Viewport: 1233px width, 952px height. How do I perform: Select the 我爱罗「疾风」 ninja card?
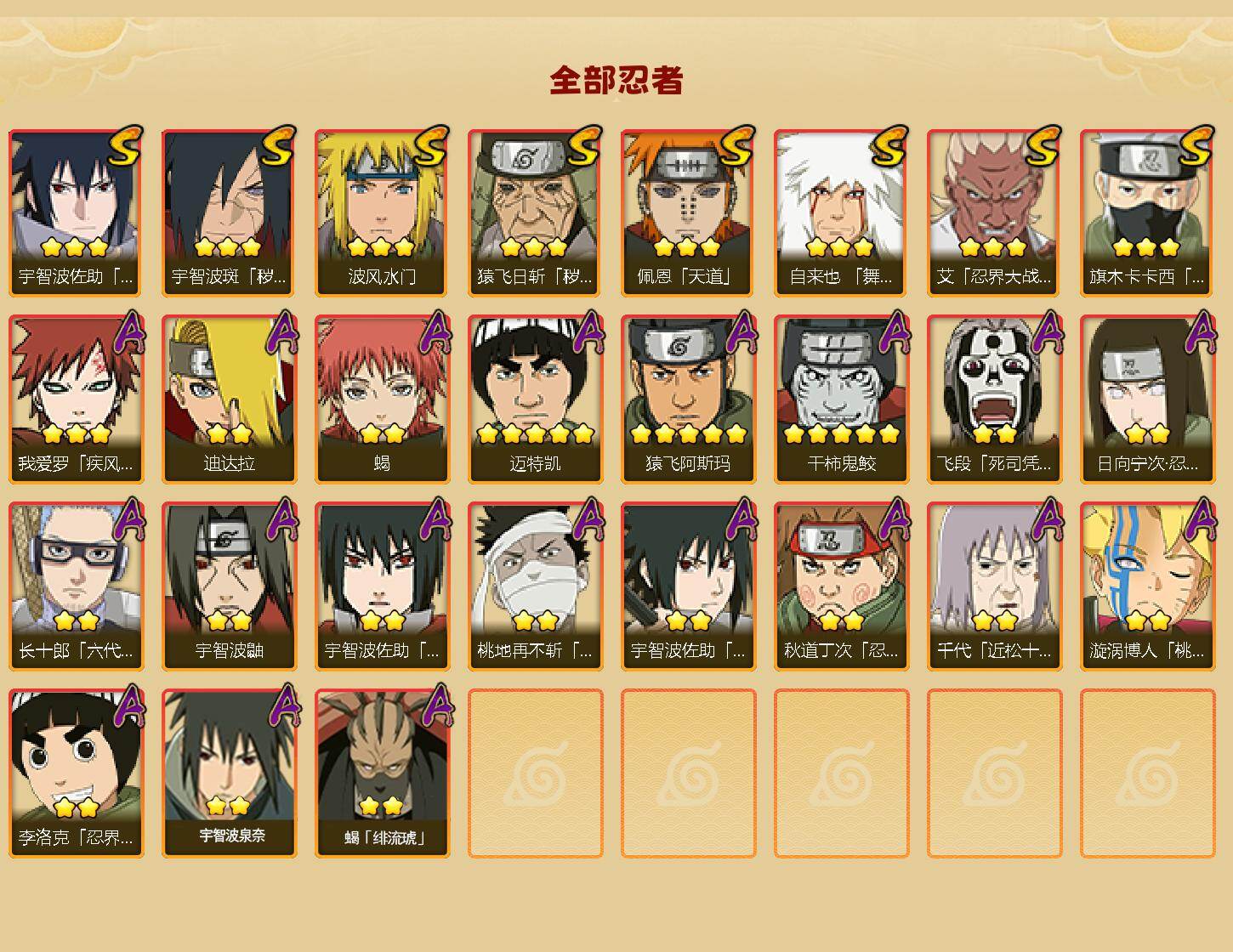tap(76, 399)
